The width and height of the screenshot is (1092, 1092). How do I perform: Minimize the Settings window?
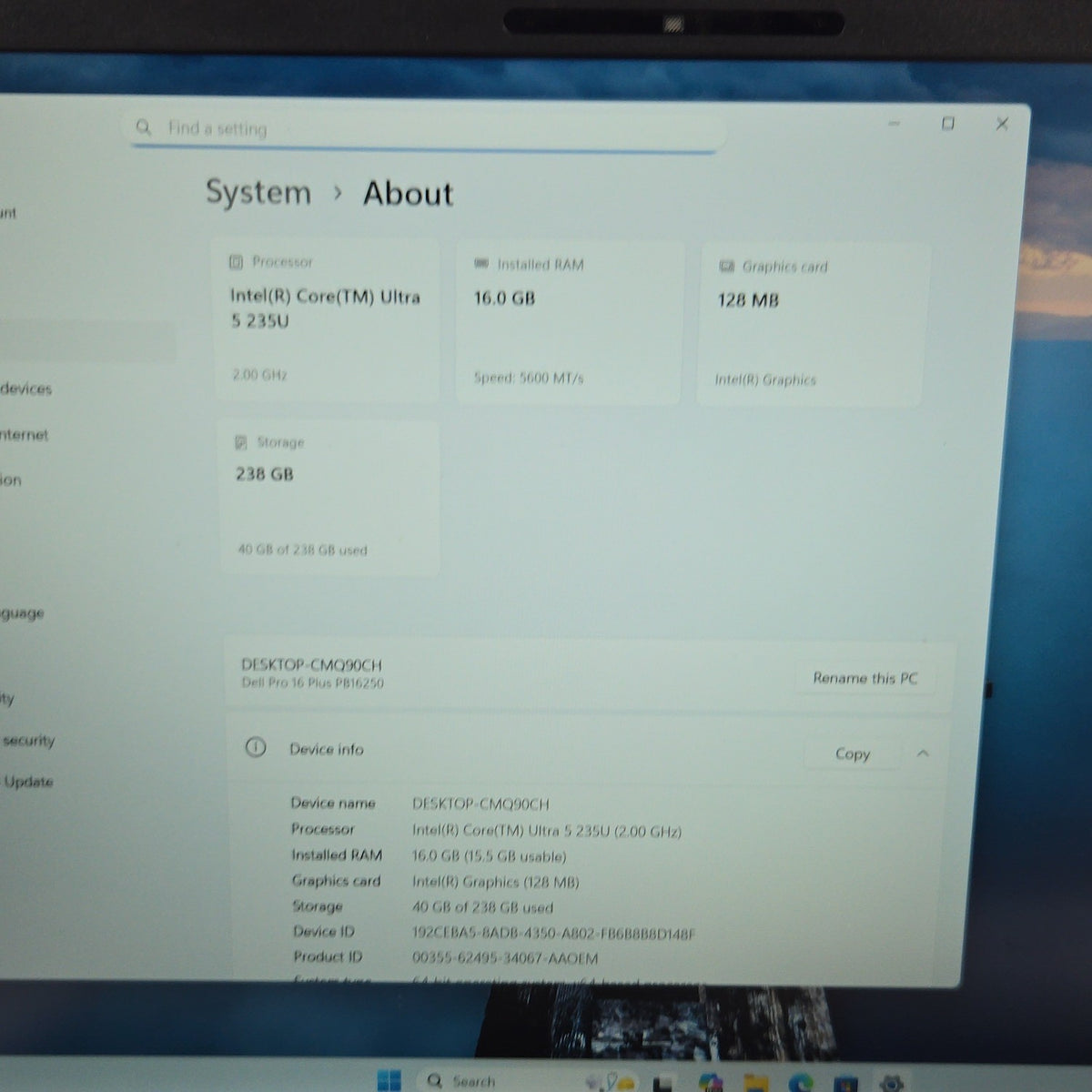tap(895, 123)
